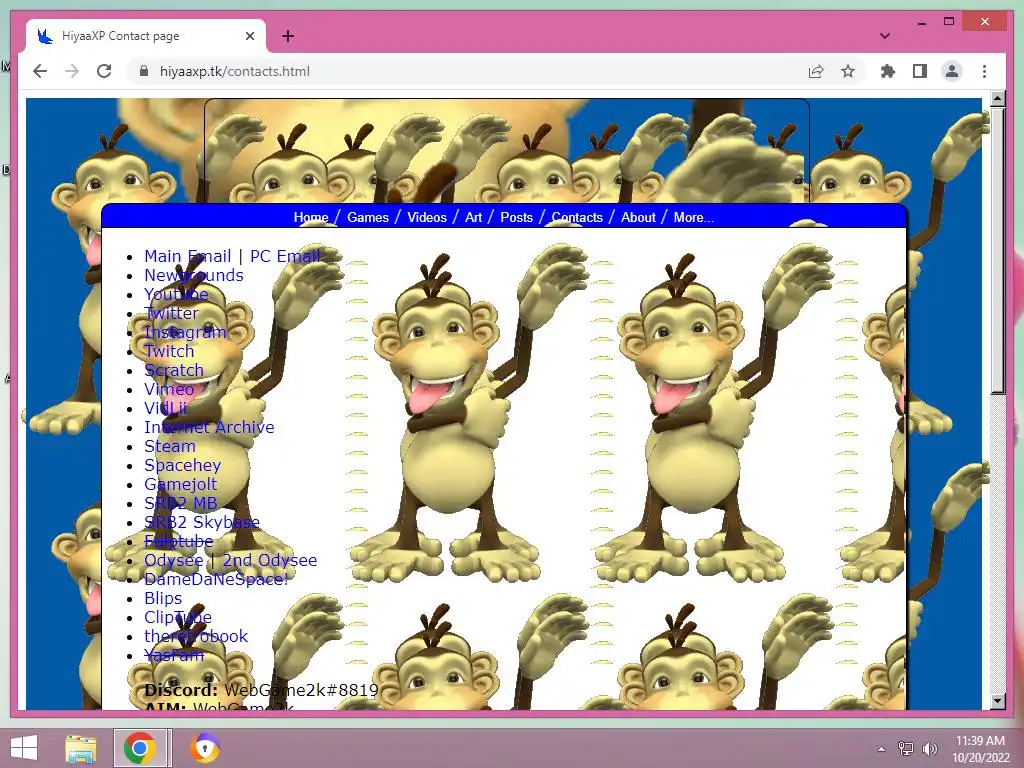Open the Chrome profile avatar

952,71
